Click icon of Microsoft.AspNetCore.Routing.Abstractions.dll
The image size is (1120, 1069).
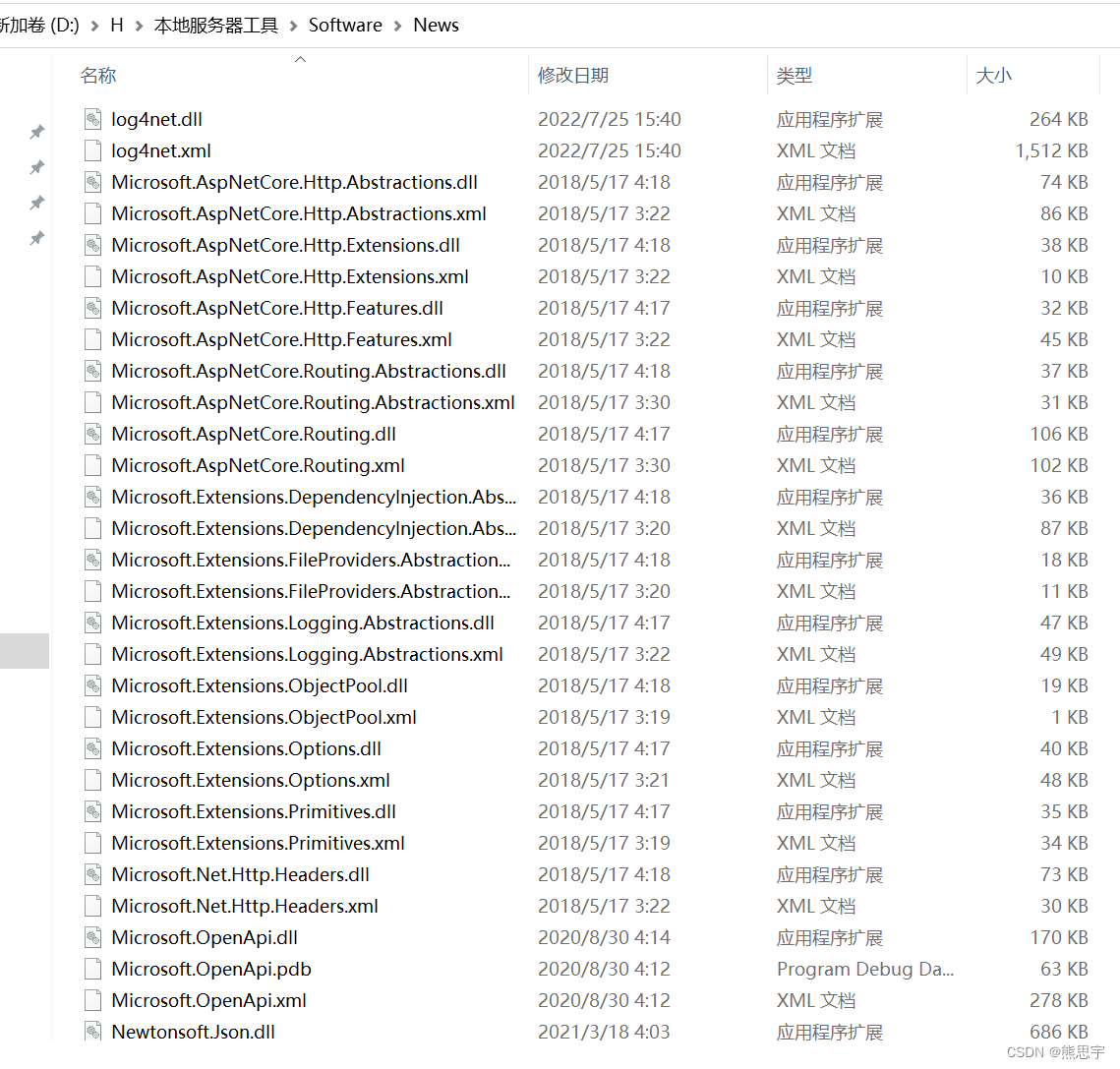[x=92, y=371]
